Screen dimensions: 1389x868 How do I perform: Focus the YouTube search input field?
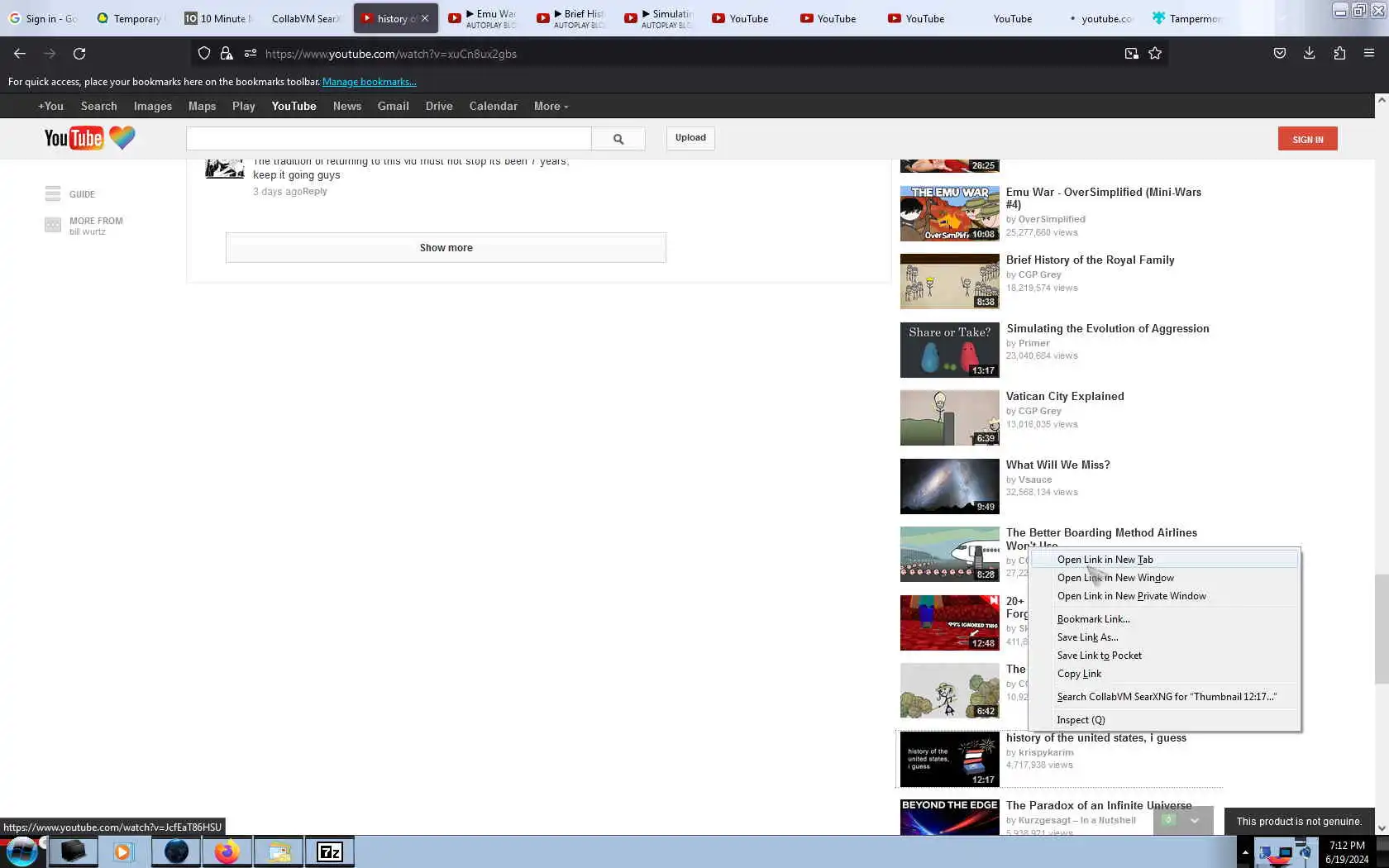pos(389,139)
